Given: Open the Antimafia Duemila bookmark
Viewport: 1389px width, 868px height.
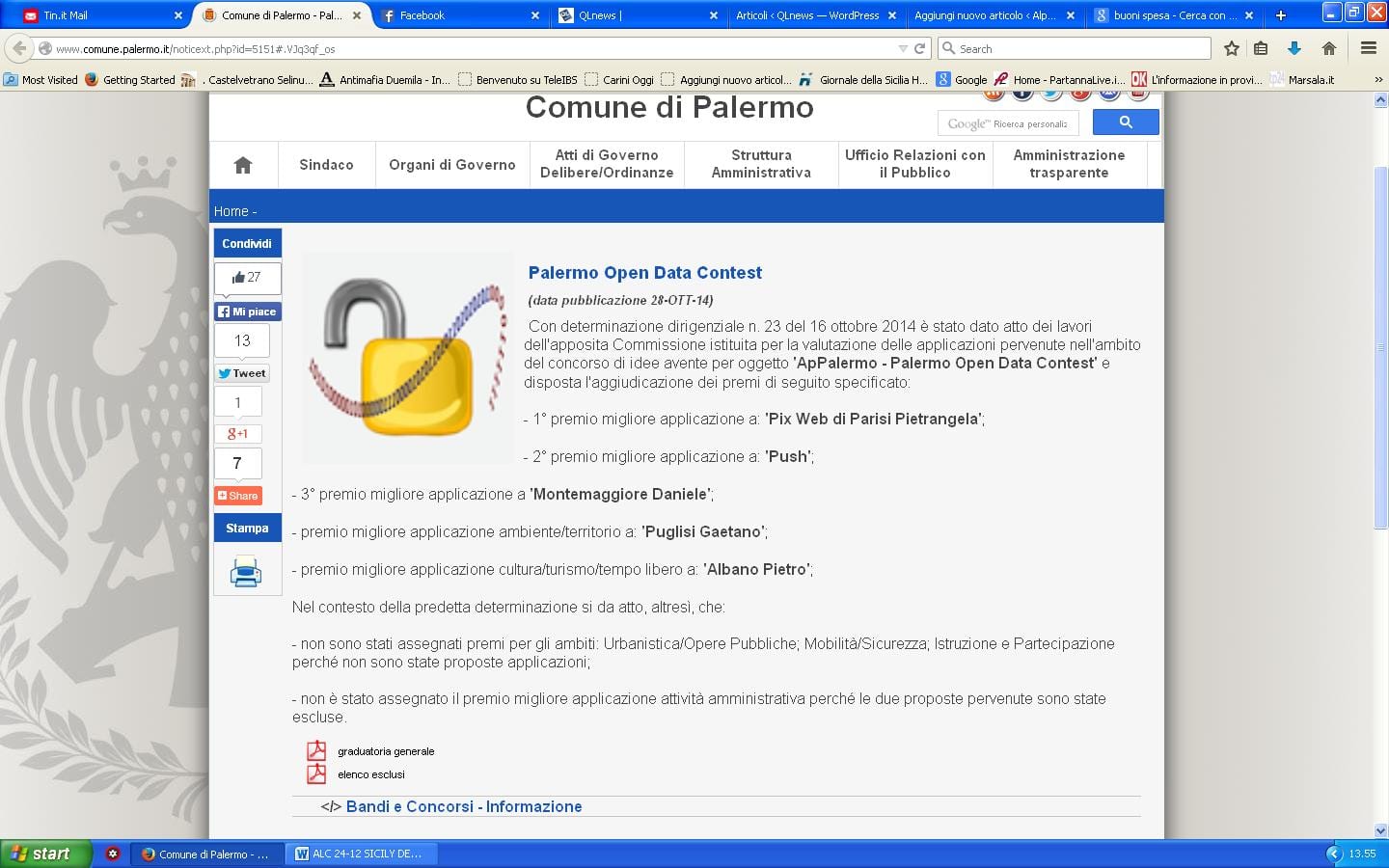Looking at the screenshot, I should 386,80.
